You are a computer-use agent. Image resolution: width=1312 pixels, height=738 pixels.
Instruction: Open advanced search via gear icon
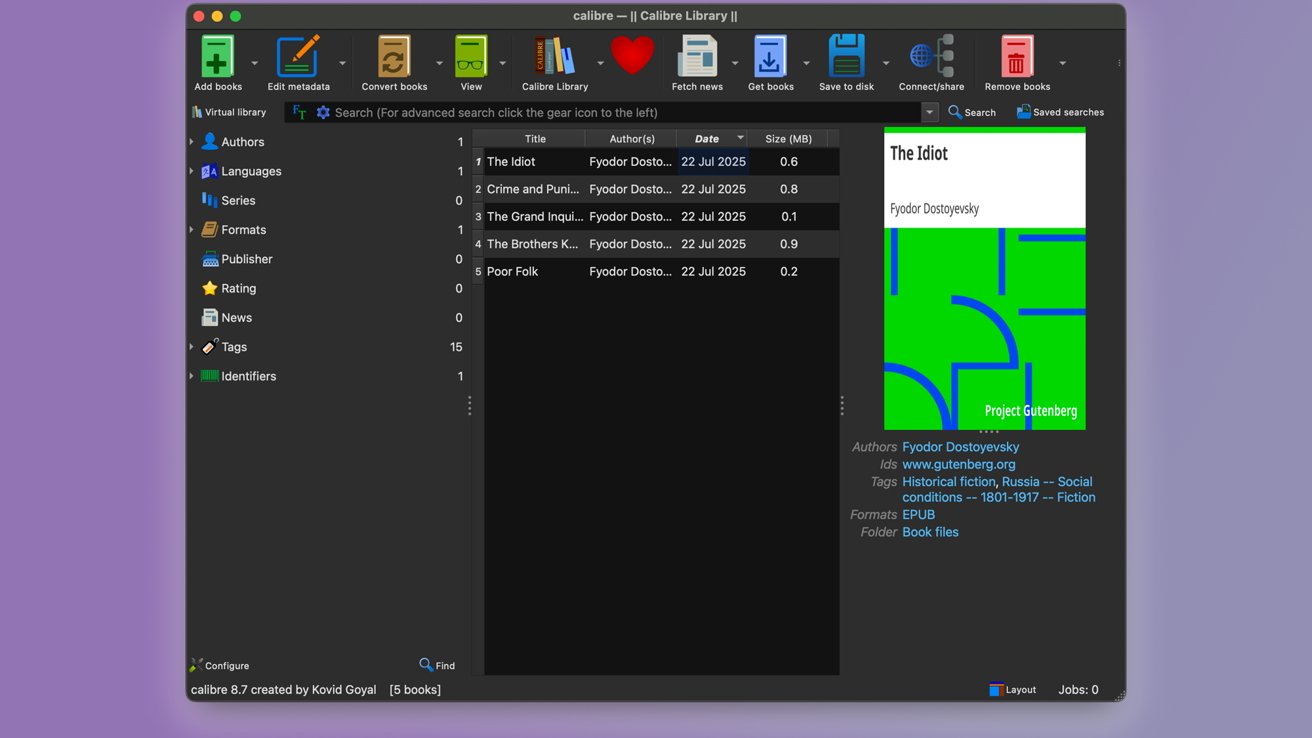click(323, 112)
